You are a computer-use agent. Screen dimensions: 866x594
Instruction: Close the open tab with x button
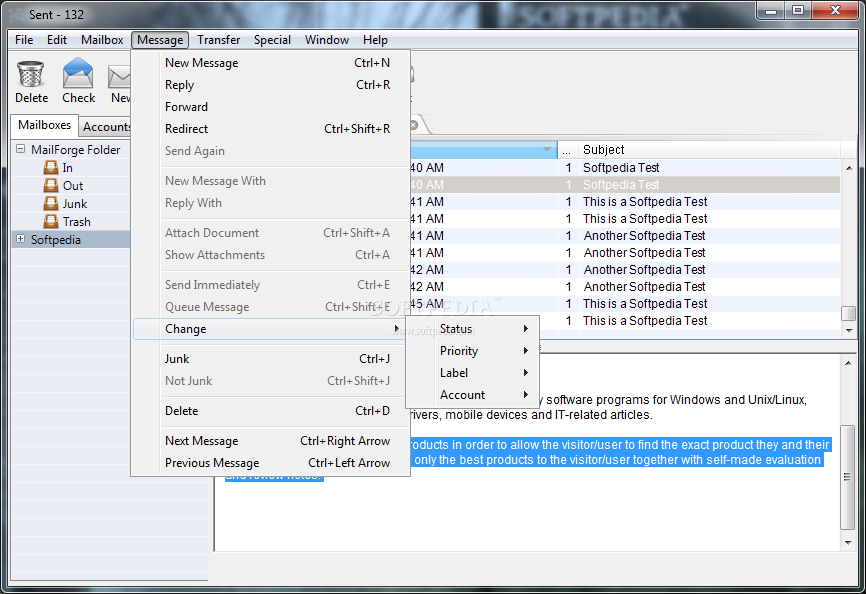pos(414,125)
